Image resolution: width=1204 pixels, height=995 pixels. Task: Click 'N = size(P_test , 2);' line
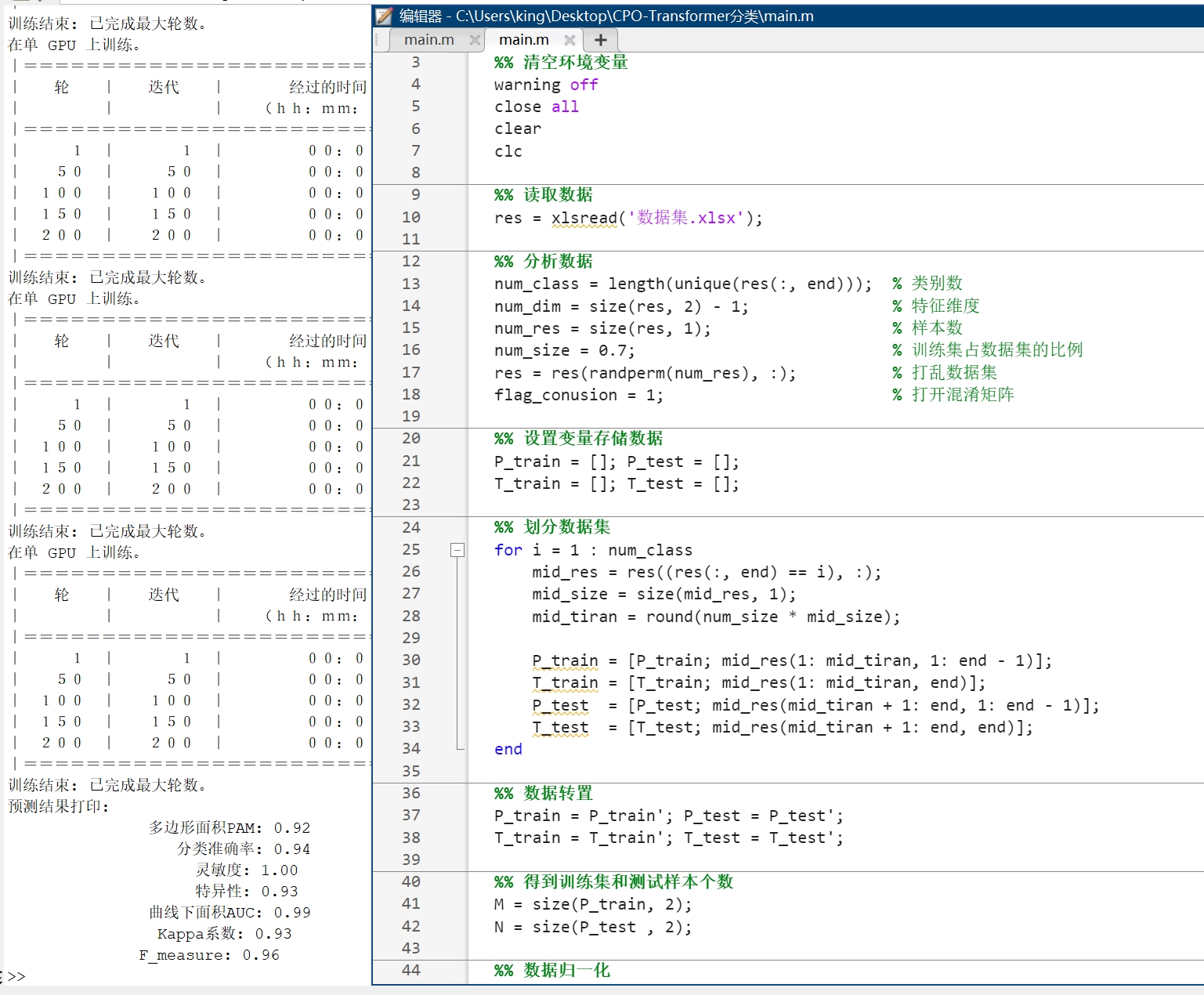(x=593, y=928)
